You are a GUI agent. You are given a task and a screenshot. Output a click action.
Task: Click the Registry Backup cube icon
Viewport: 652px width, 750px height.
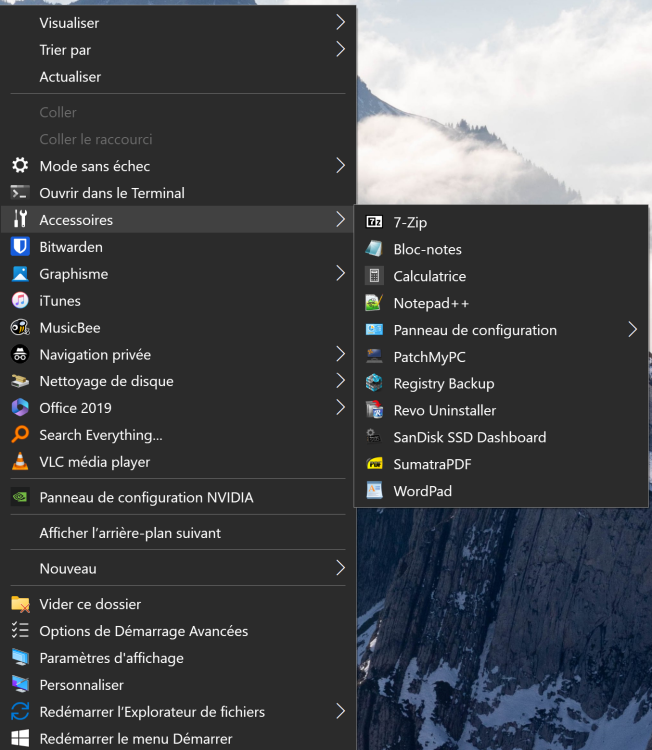click(x=374, y=383)
